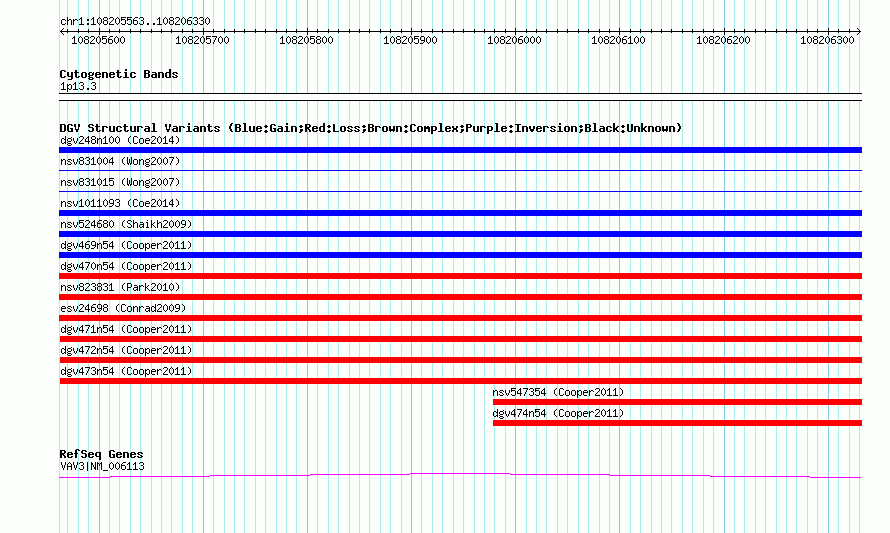Click the dgv471n54 (Cooper2011) variant label
Image resolution: width=890 pixels, height=533 pixels.
tap(126, 329)
